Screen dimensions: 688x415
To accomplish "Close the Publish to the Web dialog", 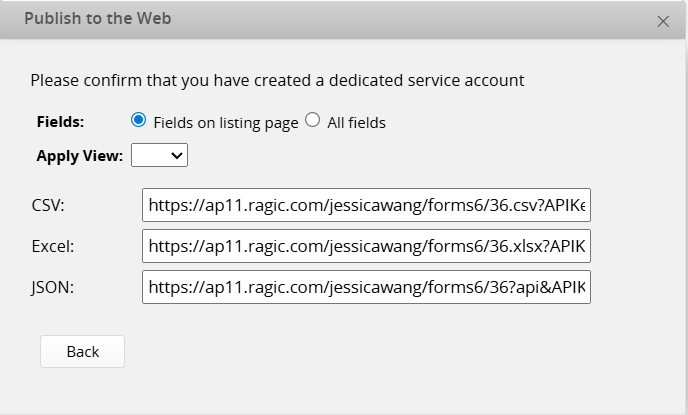I will point(663,21).
